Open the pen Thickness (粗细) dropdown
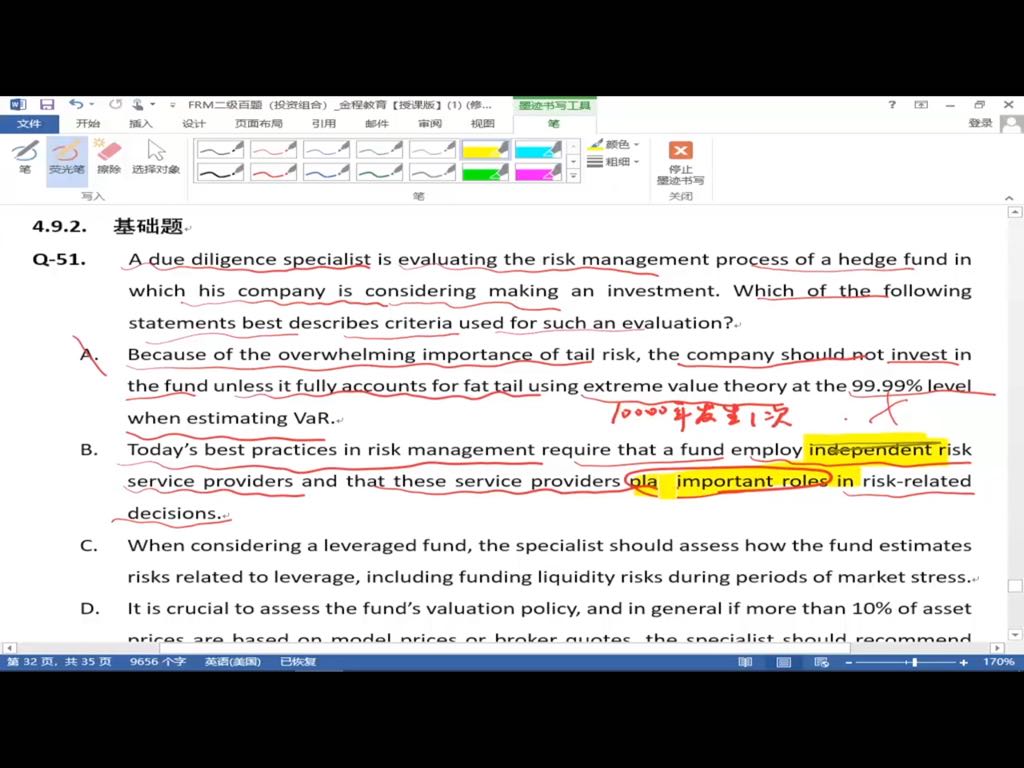The height and width of the screenshot is (768, 1024). [614, 162]
